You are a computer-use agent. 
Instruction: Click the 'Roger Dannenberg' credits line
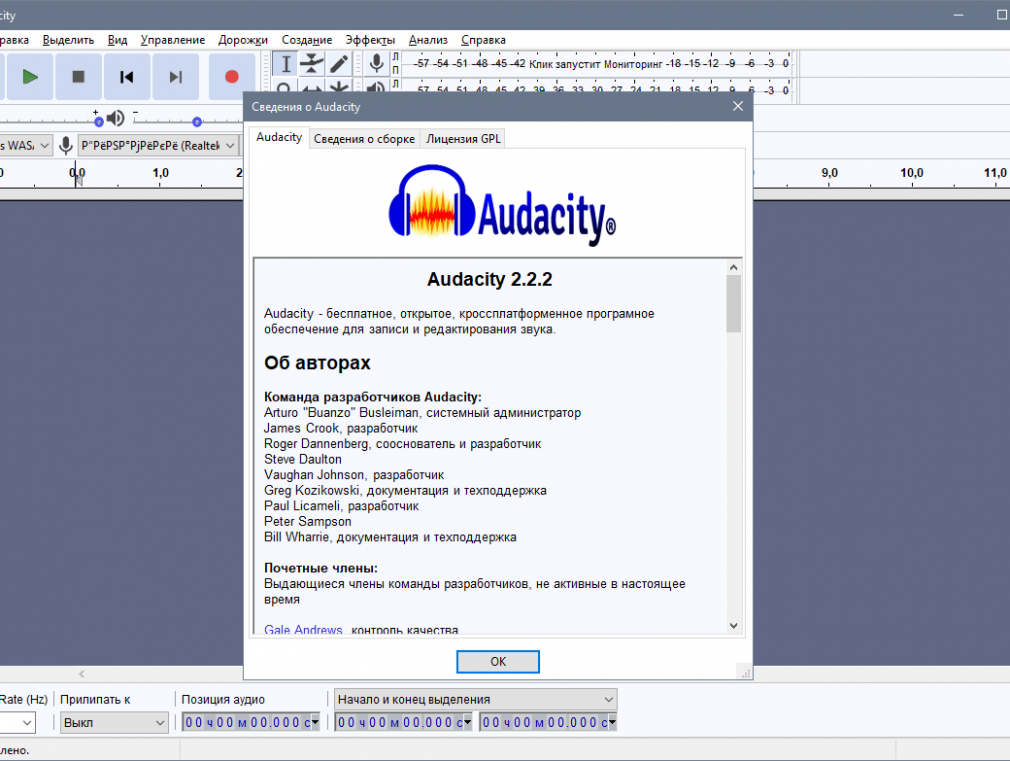403,444
